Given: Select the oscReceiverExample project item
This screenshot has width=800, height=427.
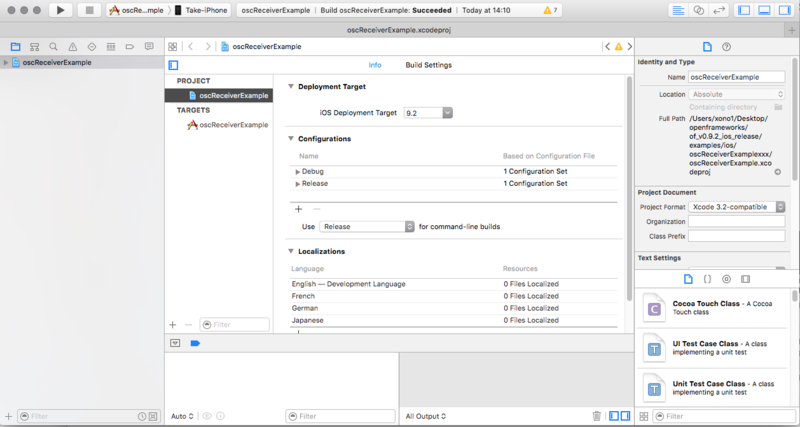Looking at the screenshot, I should pyautogui.click(x=219, y=95).
